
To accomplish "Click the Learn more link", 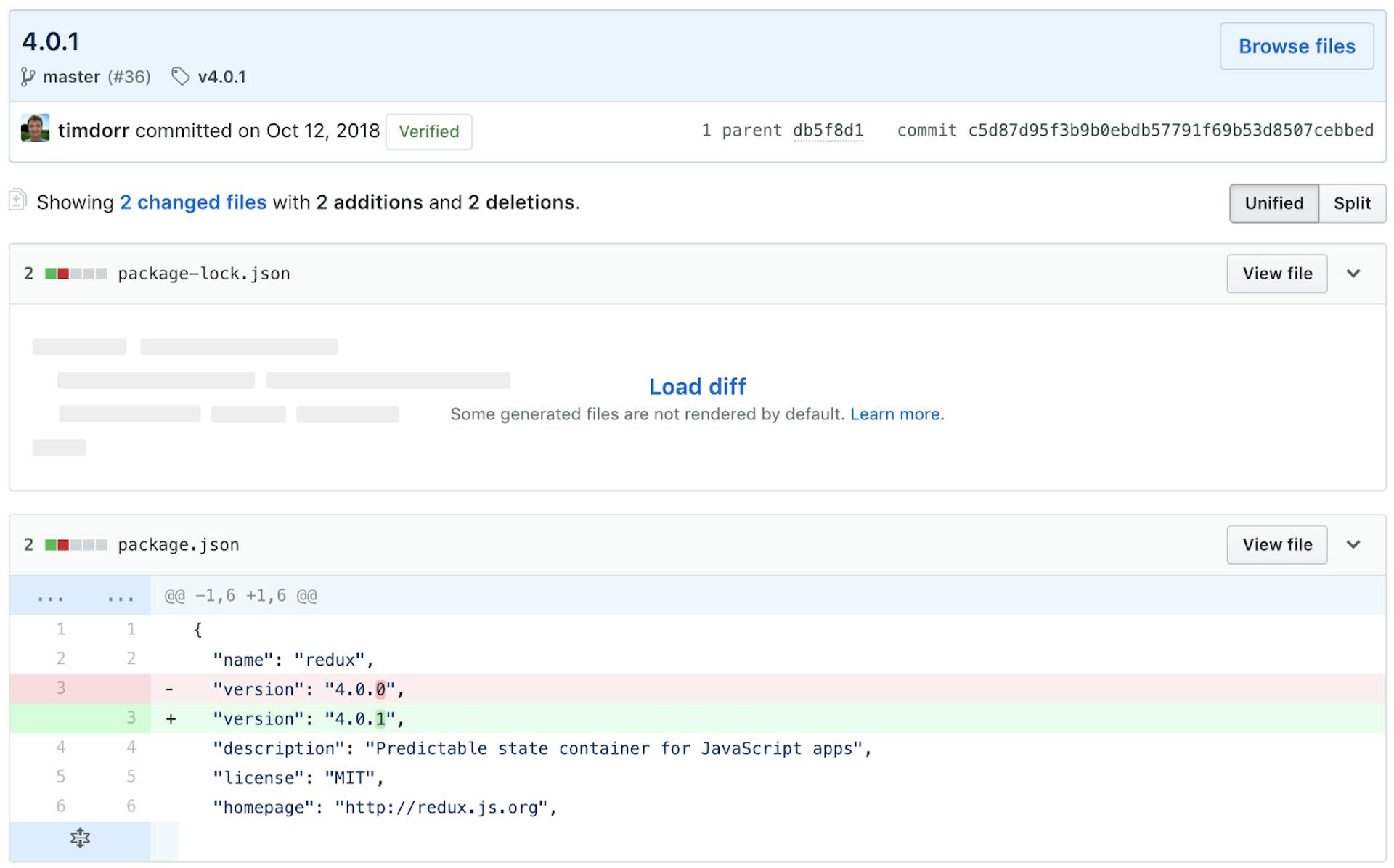I will click(896, 414).
